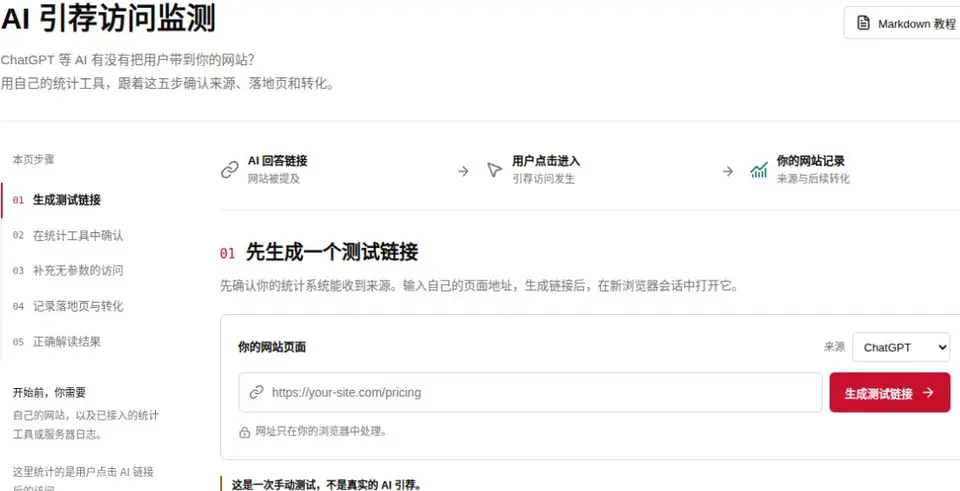Screen dimensions: 960x491
Task: Click the 你的网站记录 flow label
Action: [x=811, y=161]
